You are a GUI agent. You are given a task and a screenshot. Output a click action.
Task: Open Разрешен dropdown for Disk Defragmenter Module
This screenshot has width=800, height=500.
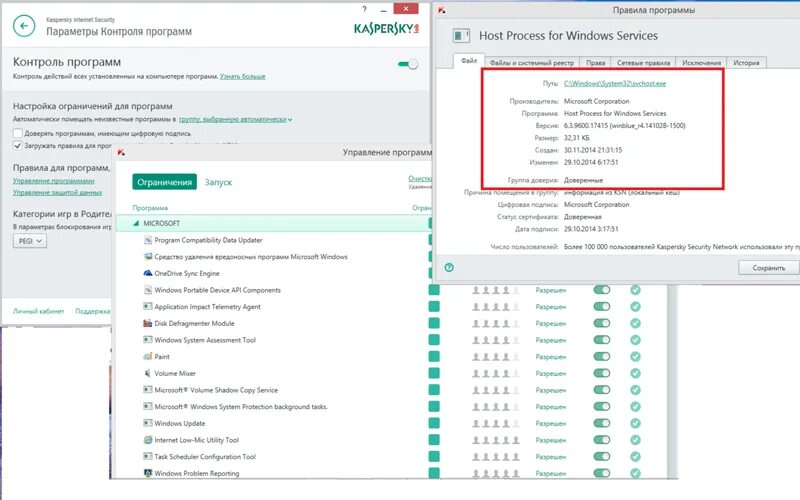coord(551,323)
